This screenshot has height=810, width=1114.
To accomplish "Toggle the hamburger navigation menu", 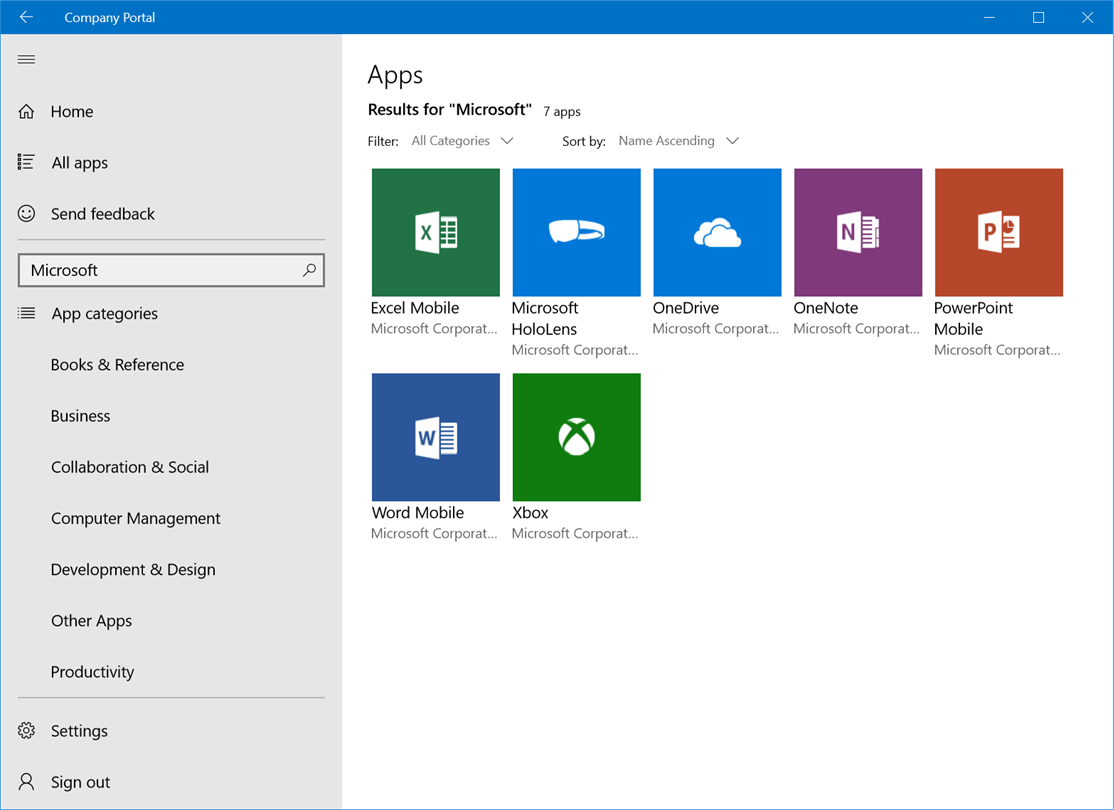I will (27, 60).
